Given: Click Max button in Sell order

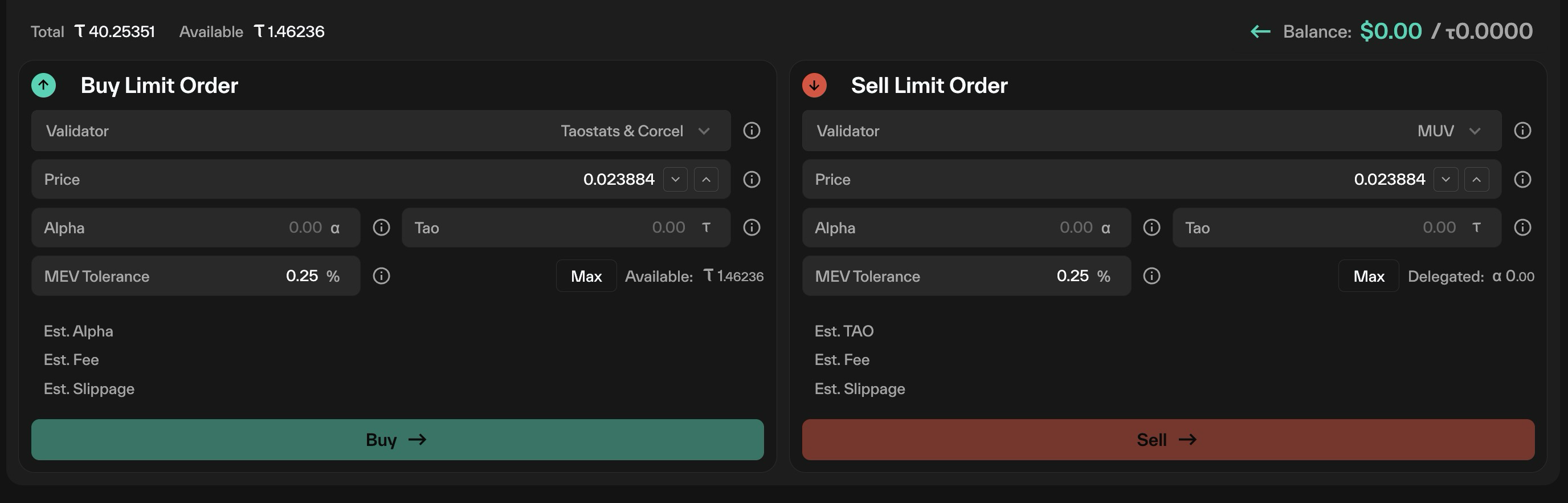Looking at the screenshot, I should pos(1369,276).
